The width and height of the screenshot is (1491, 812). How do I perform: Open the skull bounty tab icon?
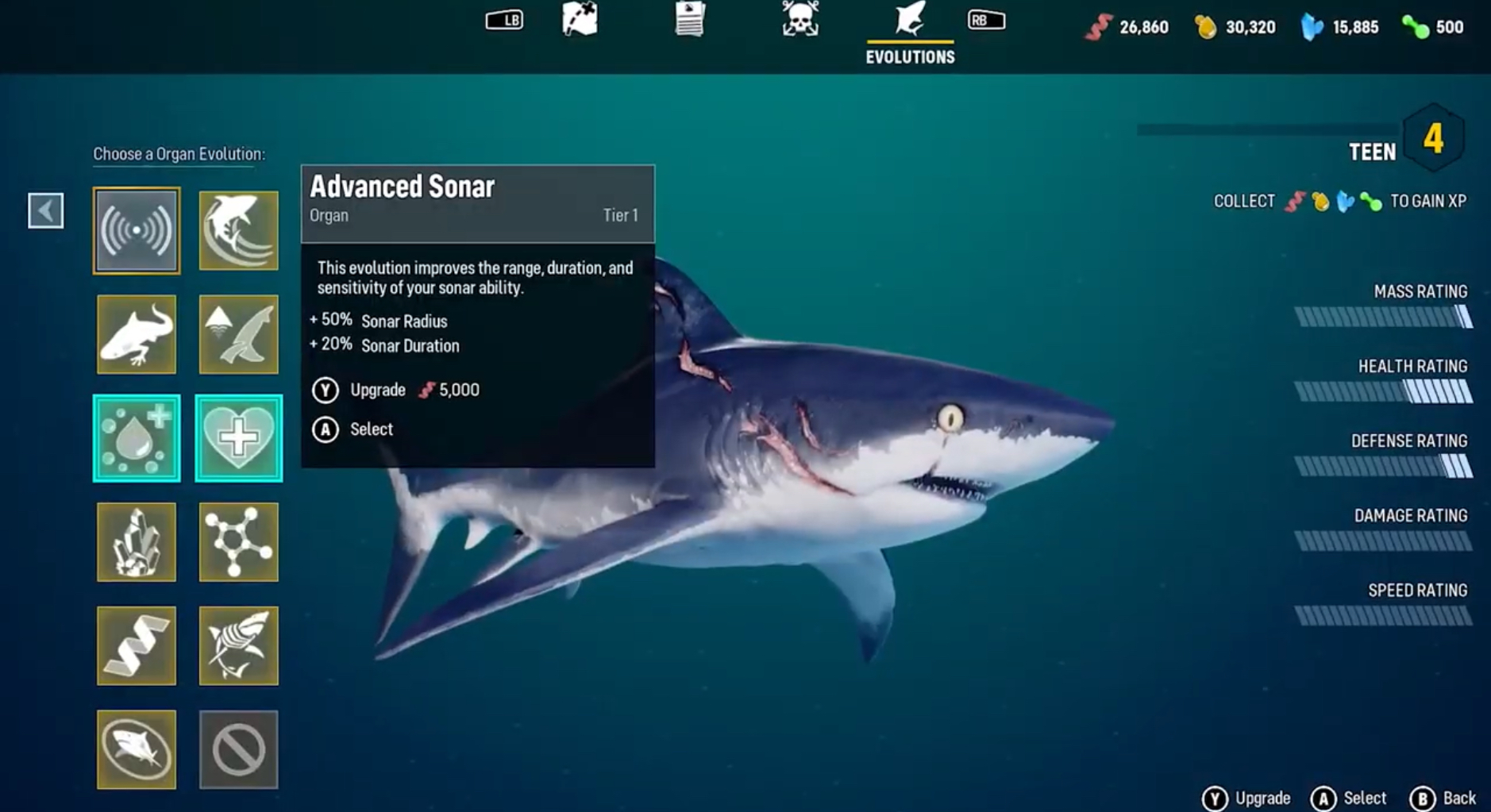pyautogui.click(x=799, y=19)
